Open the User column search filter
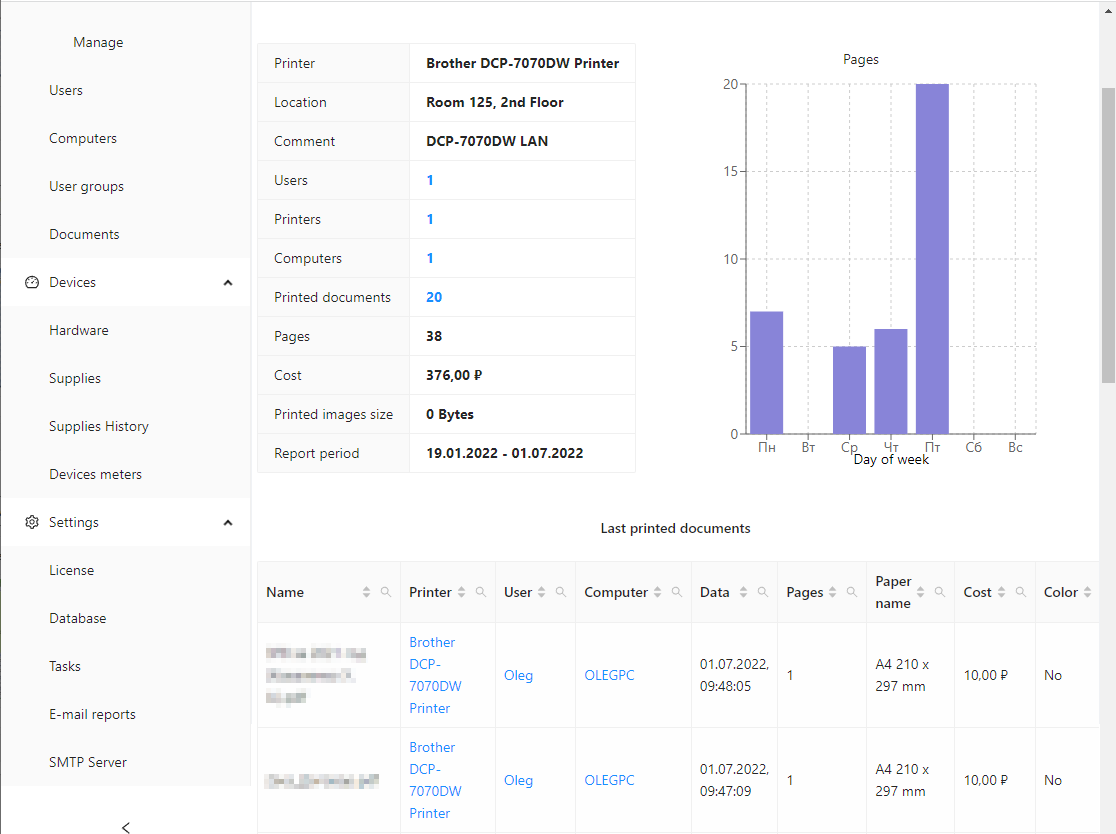Viewport: 1116px width, 834px height. click(561, 592)
